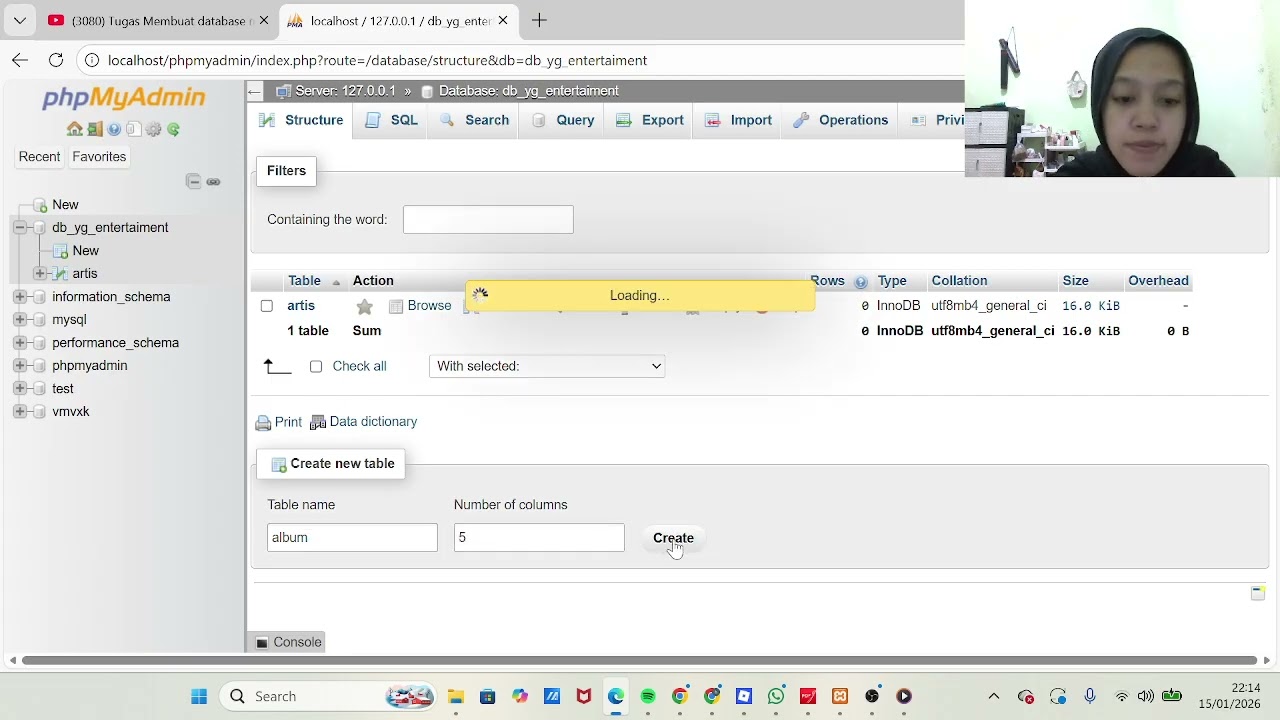This screenshot has height=720, width=1280.
Task: Collapse all navigation tree icon
Action: (193, 181)
